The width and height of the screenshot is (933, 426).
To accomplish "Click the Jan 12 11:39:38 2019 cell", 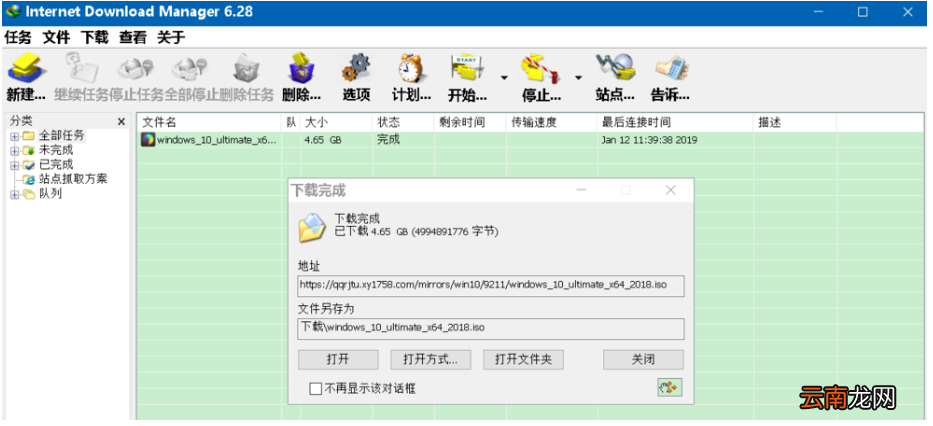I will [x=649, y=140].
